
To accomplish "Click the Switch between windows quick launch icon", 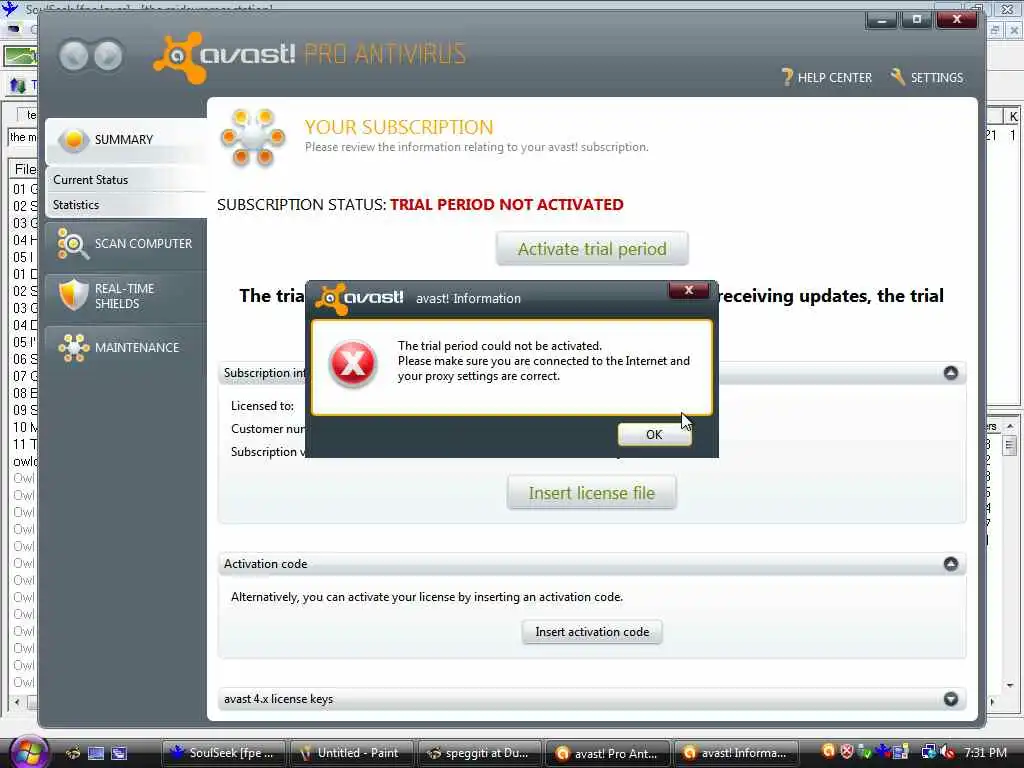I will tap(118, 753).
